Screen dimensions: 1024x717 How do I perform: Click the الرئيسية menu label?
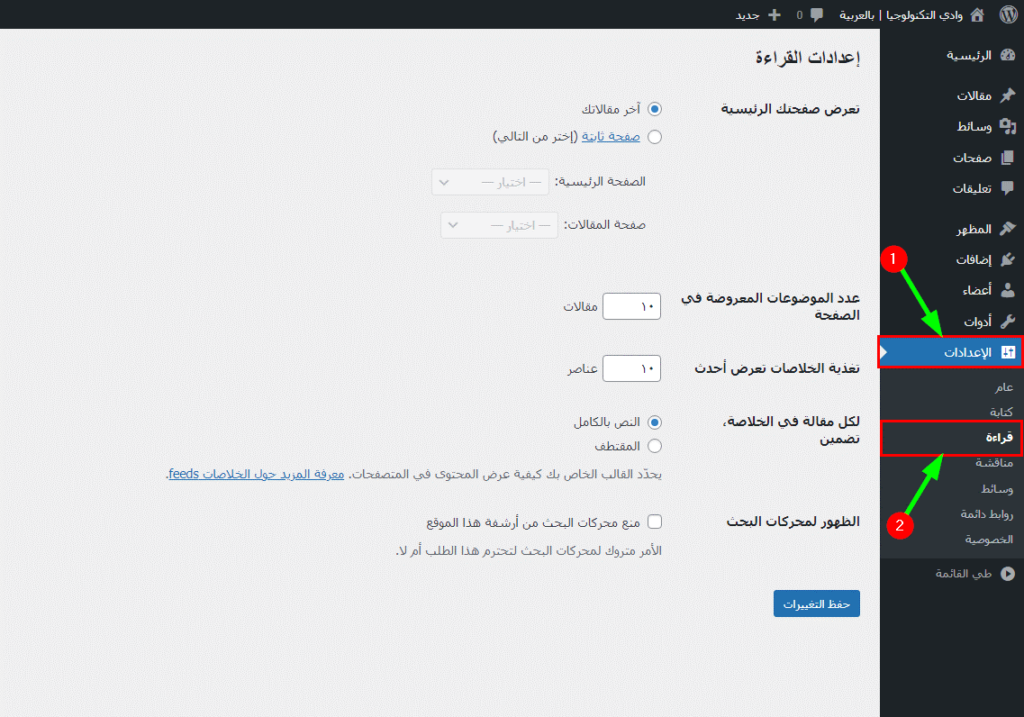tap(969, 56)
